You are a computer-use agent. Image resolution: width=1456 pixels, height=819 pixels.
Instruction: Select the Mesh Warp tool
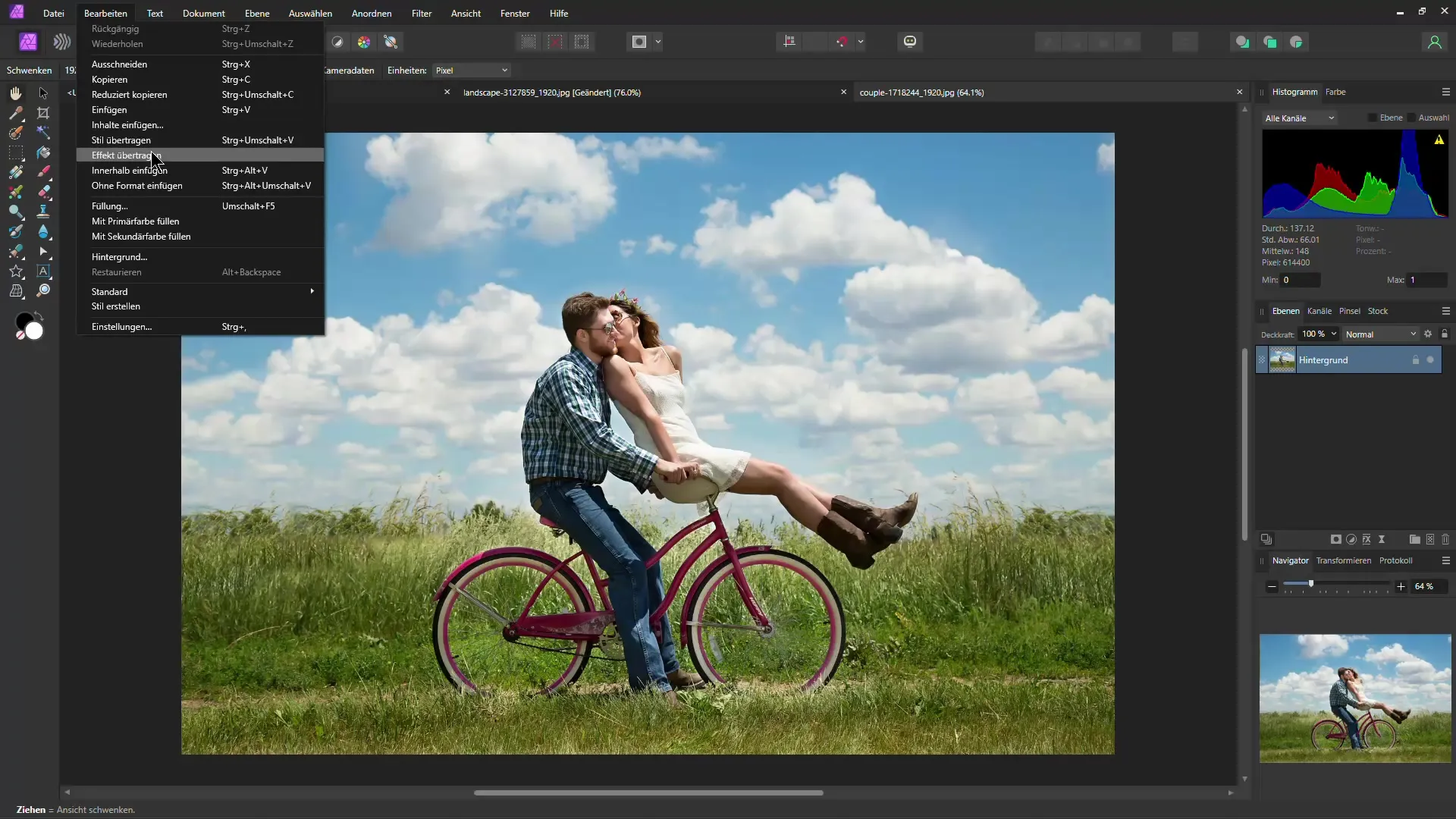(x=16, y=290)
